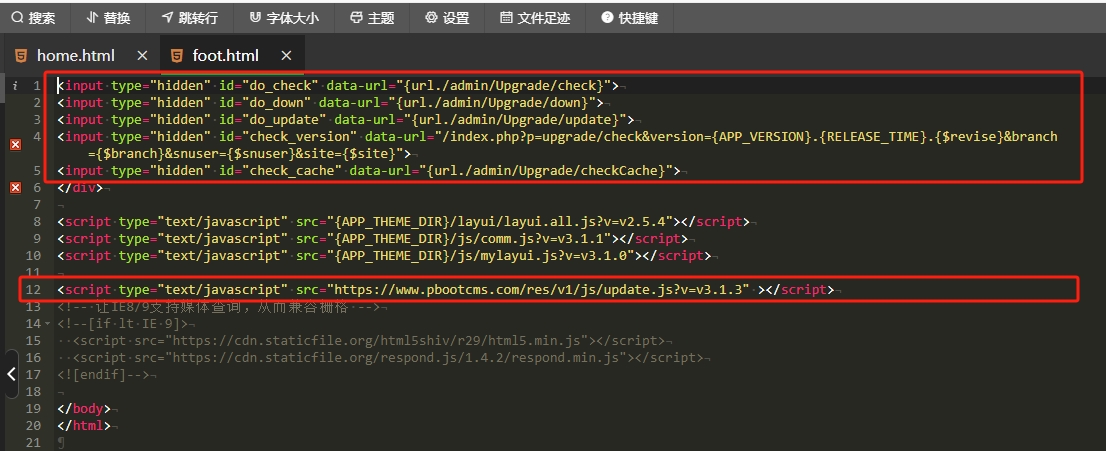Image resolution: width=1106 pixels, height=451 pixels.
Task: Open the 主题 theme menu
Action: (372, 18)
